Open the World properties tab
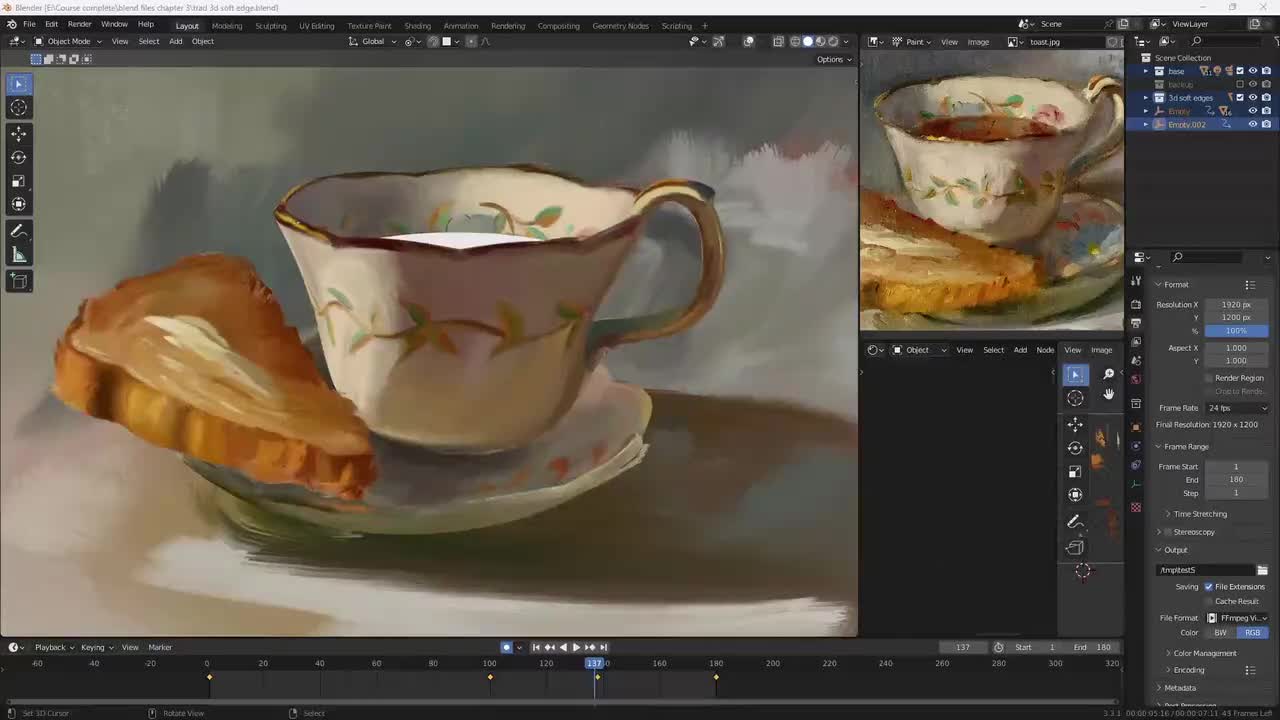This screenshot has width=1280, height=720. pyautogui.click(x=1135, y=379)
